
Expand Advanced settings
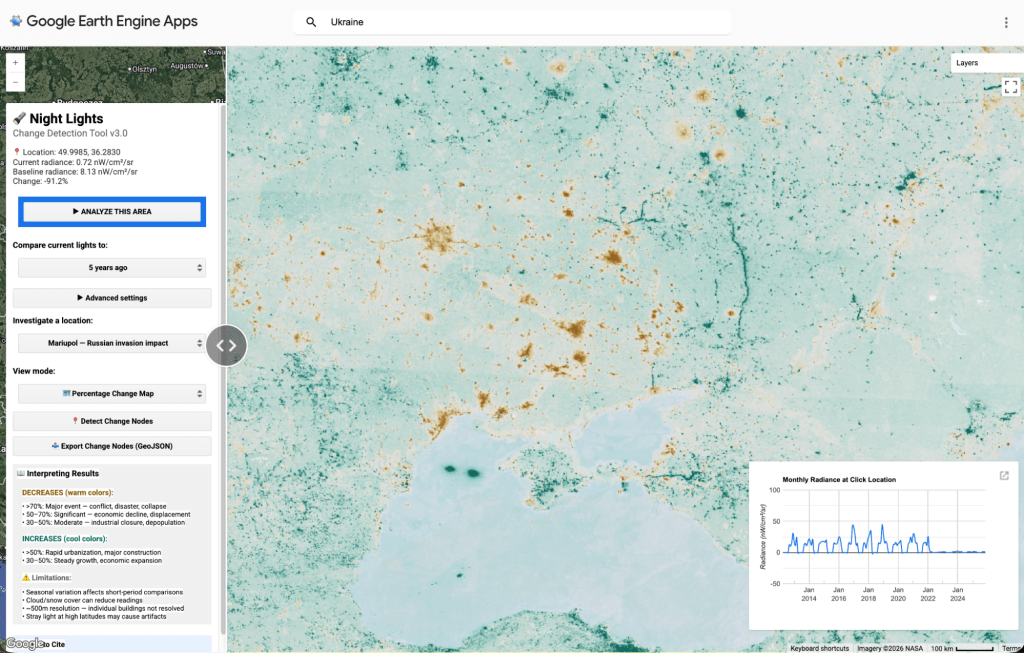[112, 298]
